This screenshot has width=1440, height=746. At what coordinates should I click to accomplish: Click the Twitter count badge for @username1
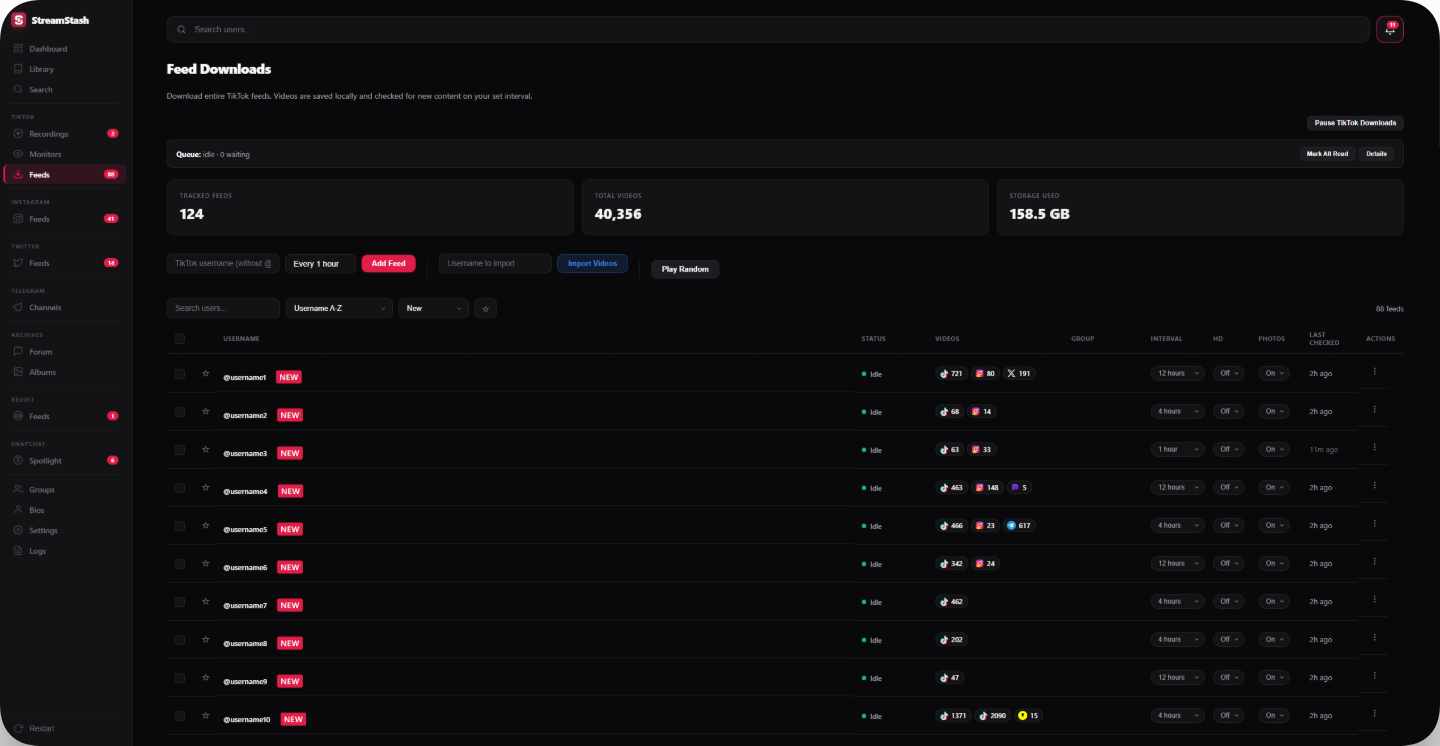click(x=1019, y=374)
